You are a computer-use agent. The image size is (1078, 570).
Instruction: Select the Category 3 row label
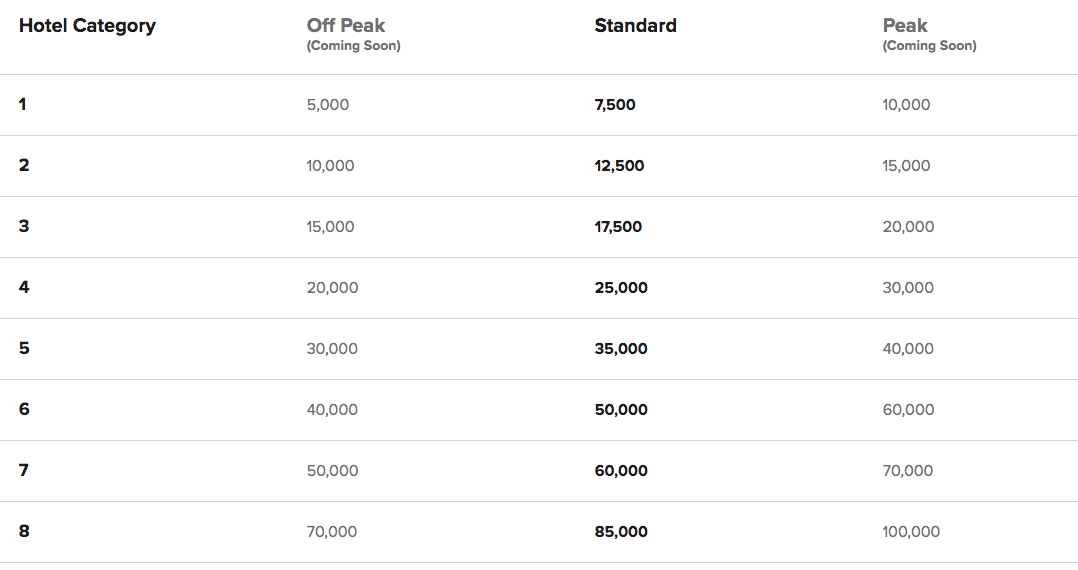point(24,226)
